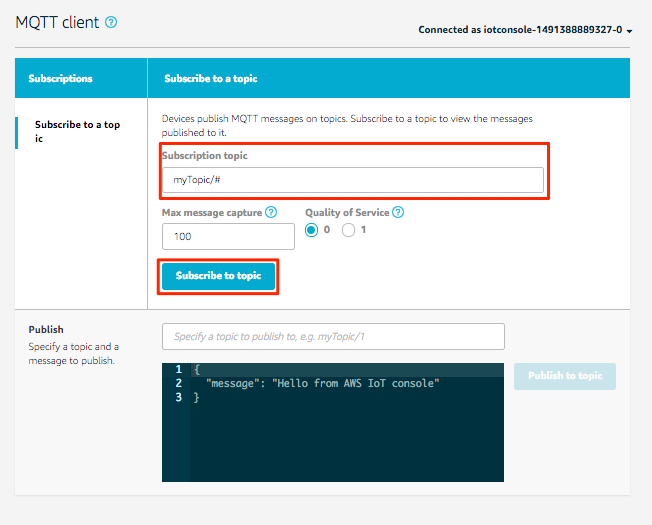Screen dimensions: 652x525
Task: Focus the Subscription topic input field
Action: coord(353,180)
